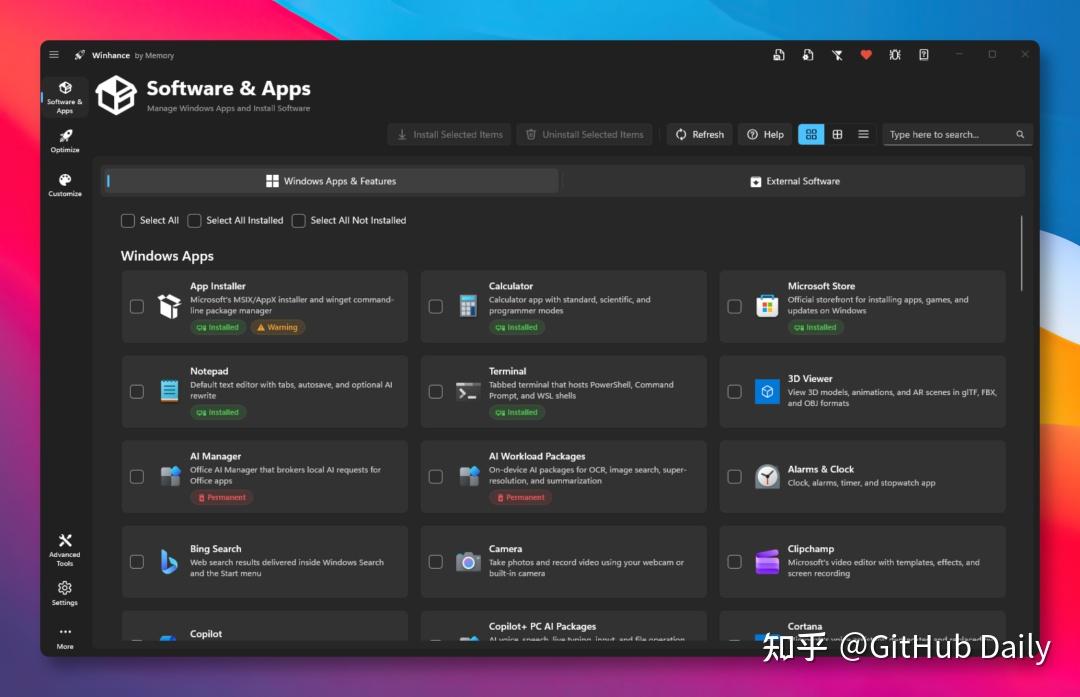Switch to compact table grid view
Image resolution: width=1080 pixels, height=697 pixels.
[838, 134]
